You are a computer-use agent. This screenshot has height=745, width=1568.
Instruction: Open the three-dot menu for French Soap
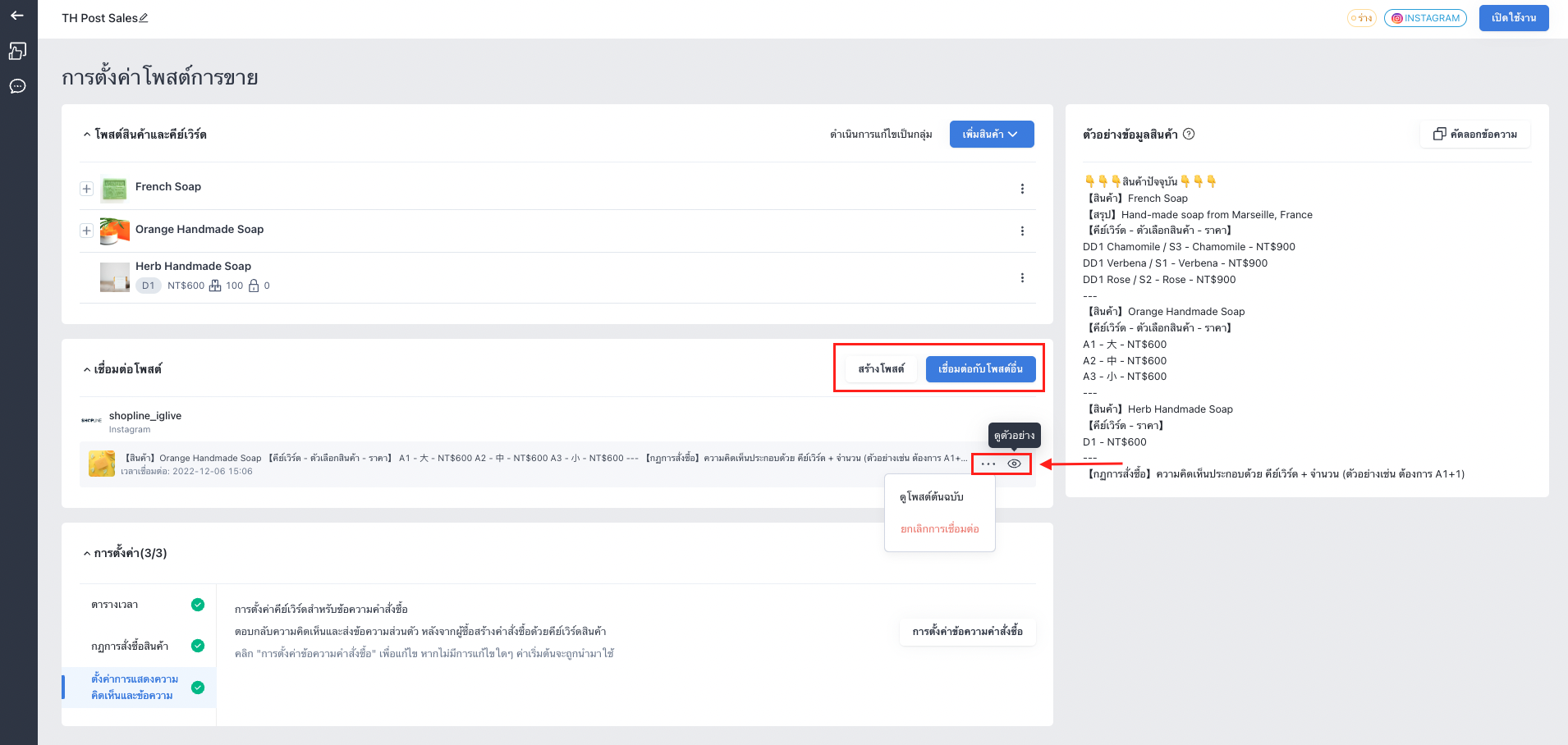1022,189
